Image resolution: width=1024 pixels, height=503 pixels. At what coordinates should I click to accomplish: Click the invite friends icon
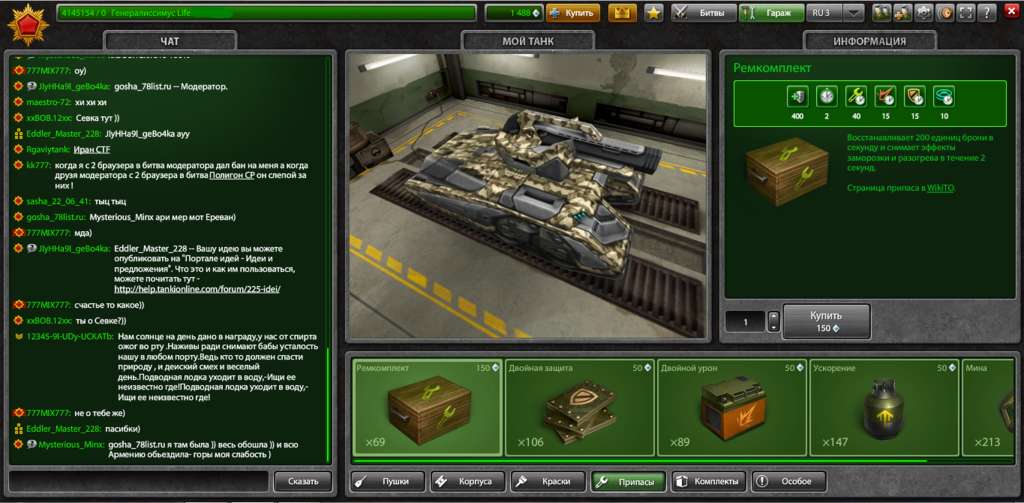click(903, 12)
